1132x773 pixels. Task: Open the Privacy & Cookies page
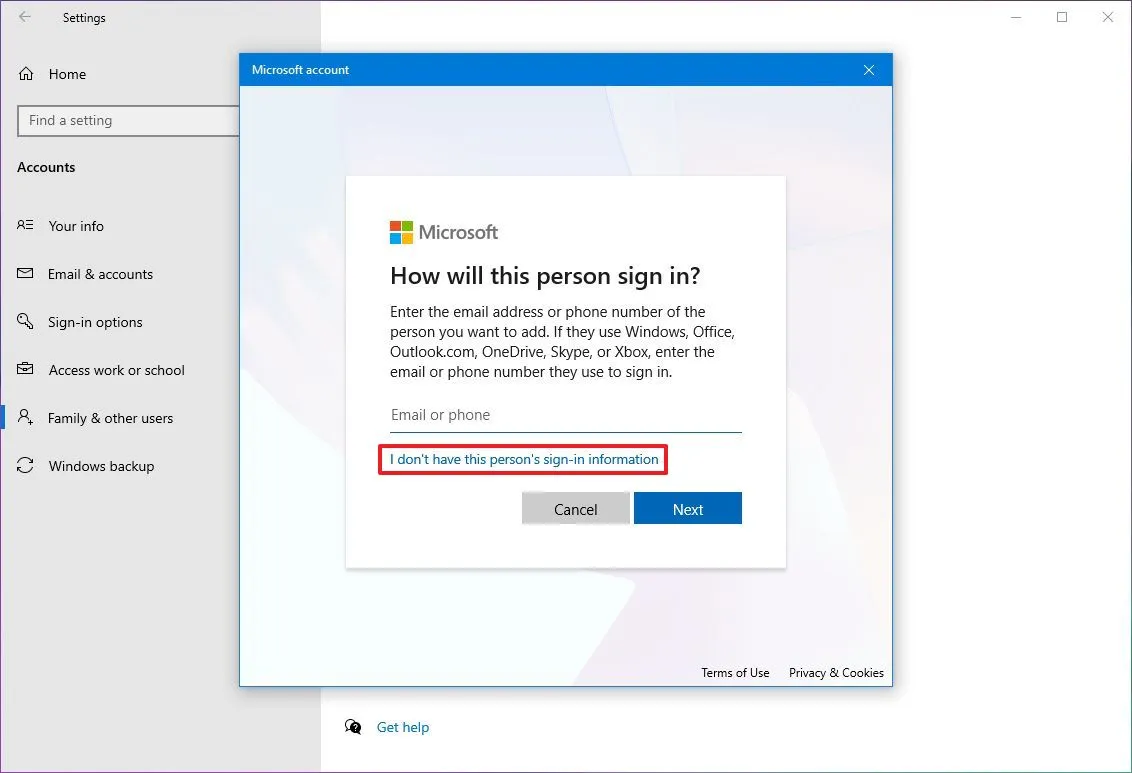point(836,673)
